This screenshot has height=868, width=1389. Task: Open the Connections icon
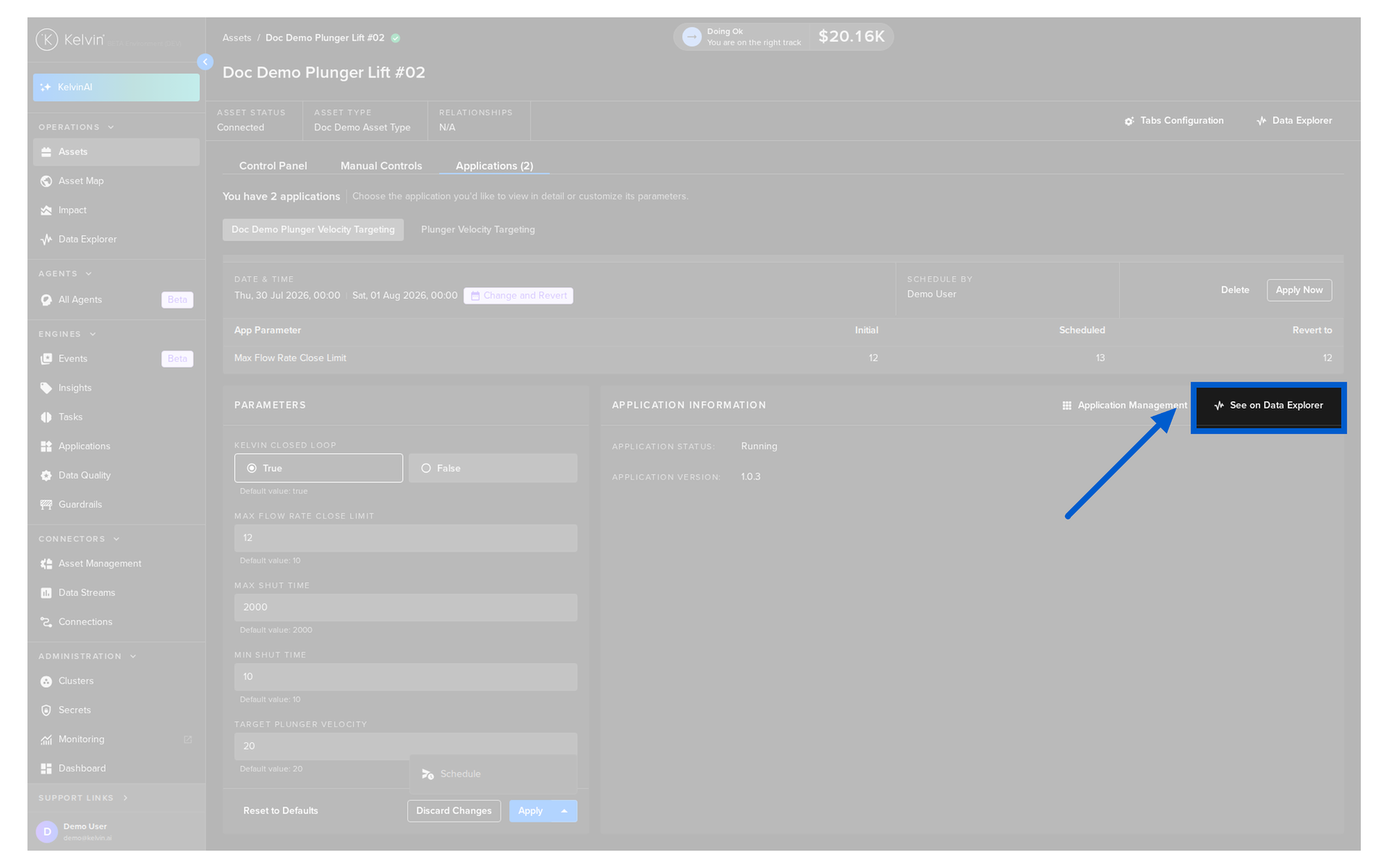click(46, 622)
